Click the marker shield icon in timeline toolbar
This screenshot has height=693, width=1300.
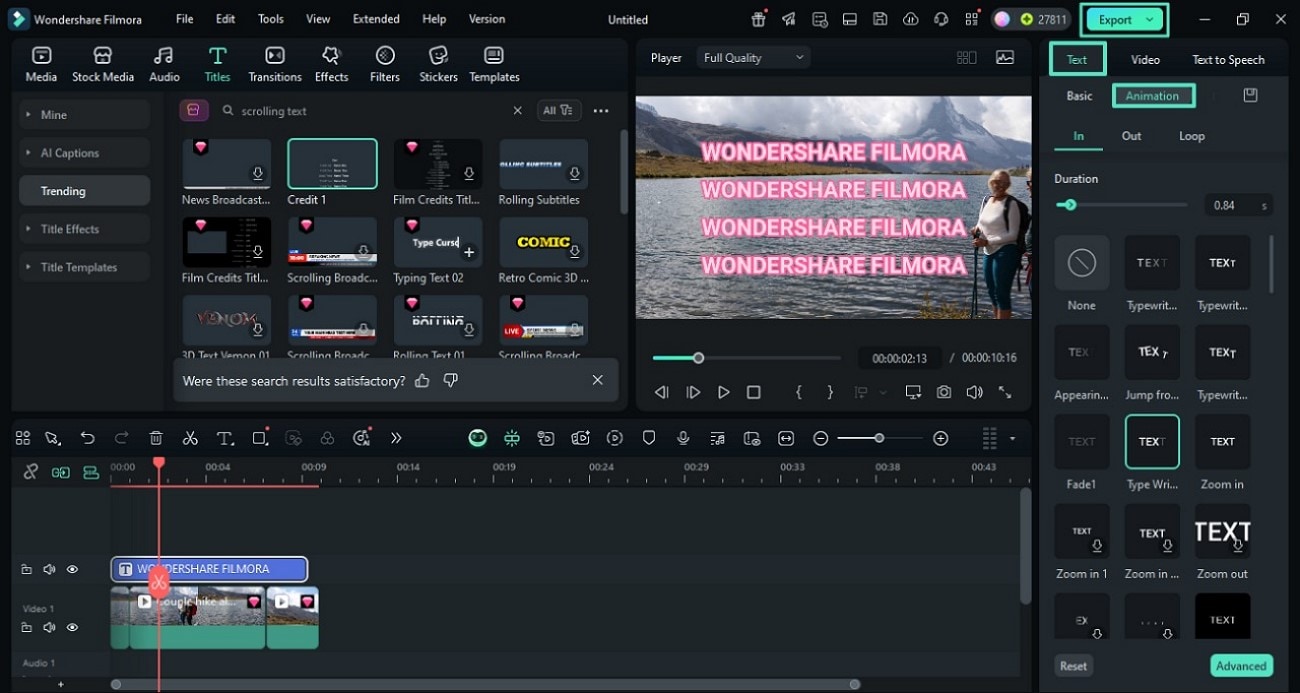coord(649,438)
